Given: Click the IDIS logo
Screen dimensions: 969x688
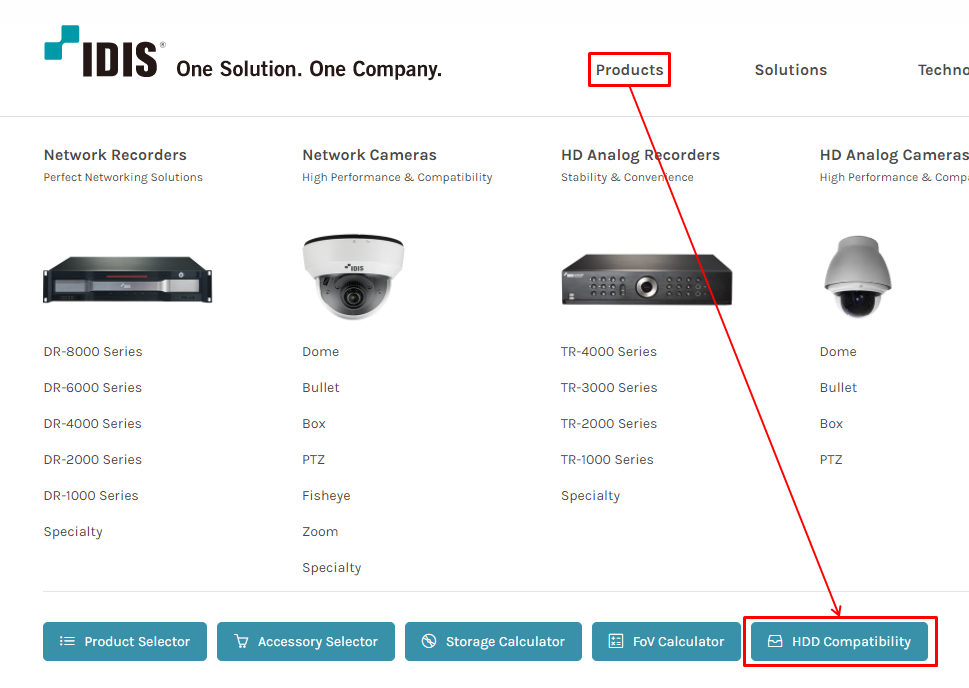Looking at the screenshot, I should point(105,51).
